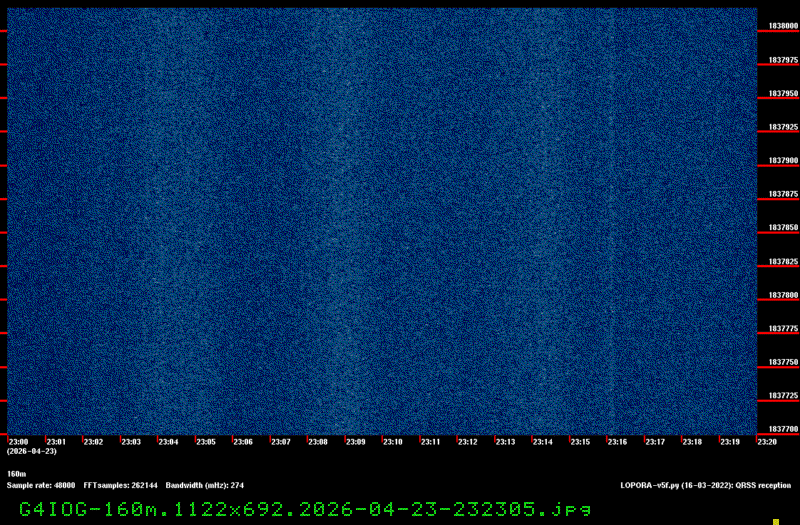
Task: Select the 23:03 time marker
Action: point(131,442)
